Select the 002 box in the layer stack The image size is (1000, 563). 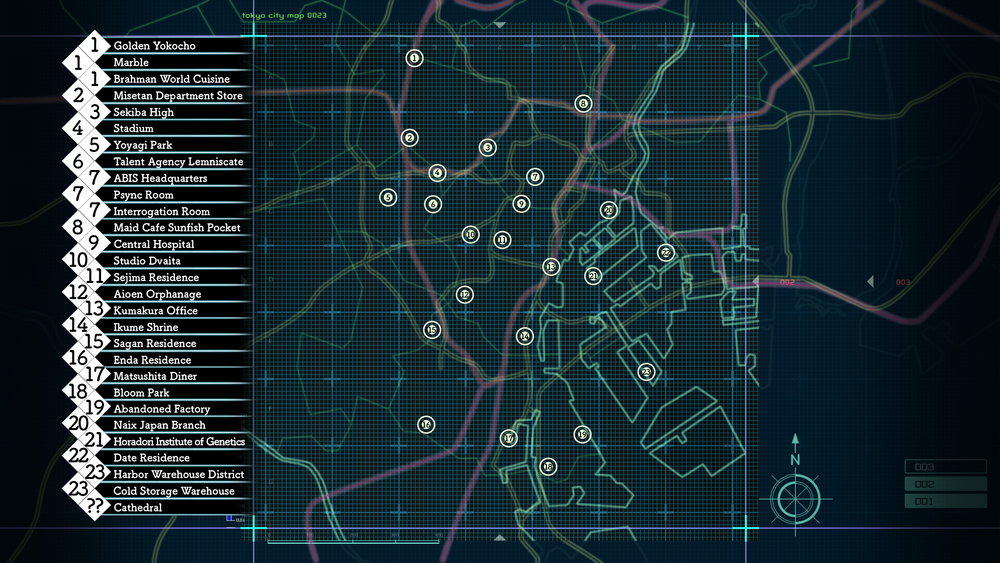(945, 484)
